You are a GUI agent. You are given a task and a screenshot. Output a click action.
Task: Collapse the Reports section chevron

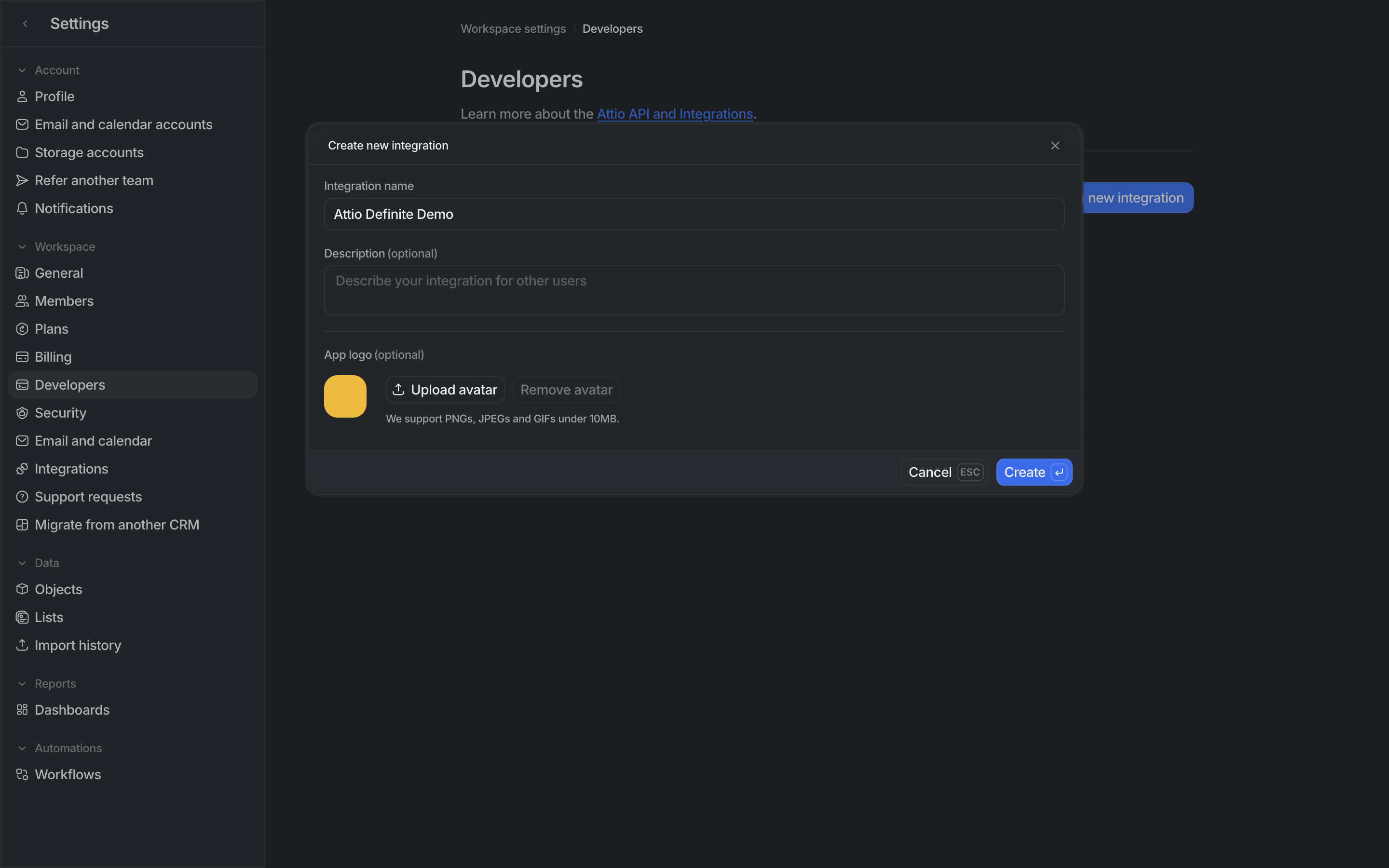22,684
